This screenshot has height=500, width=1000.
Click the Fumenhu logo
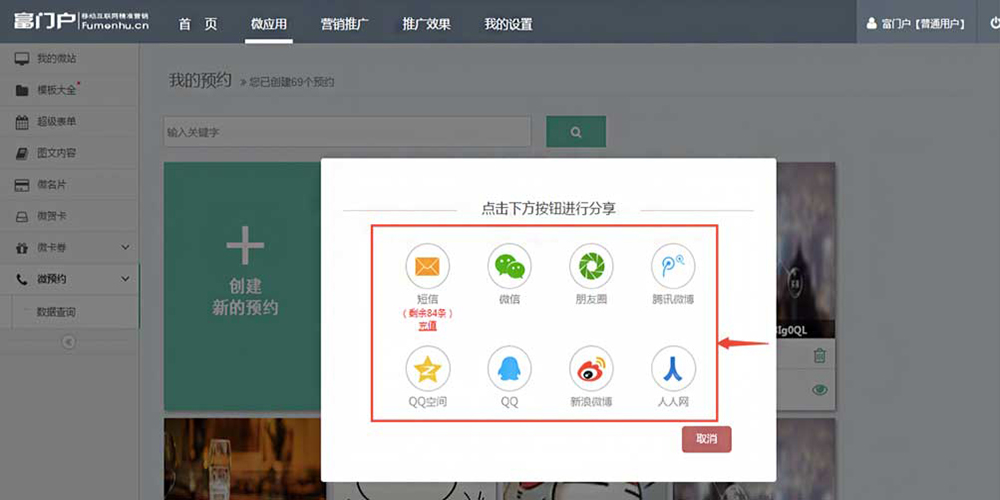click(x=81, y=21)
